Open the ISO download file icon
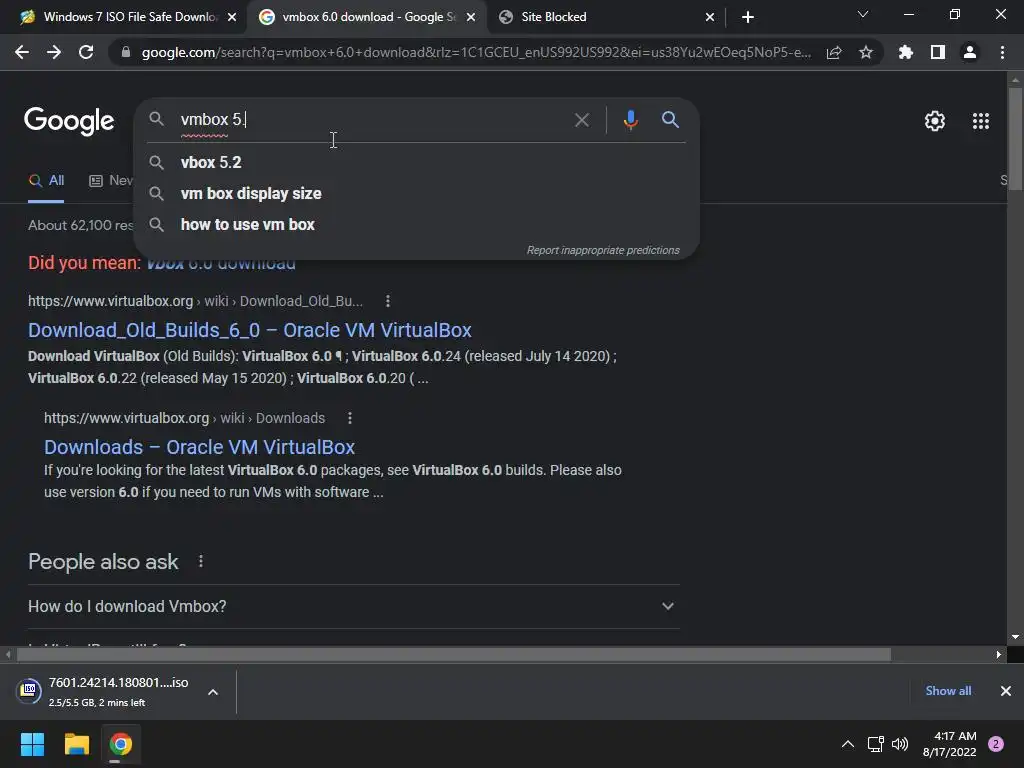Viewport: 1024px width, 768px height. pos(29,690)
